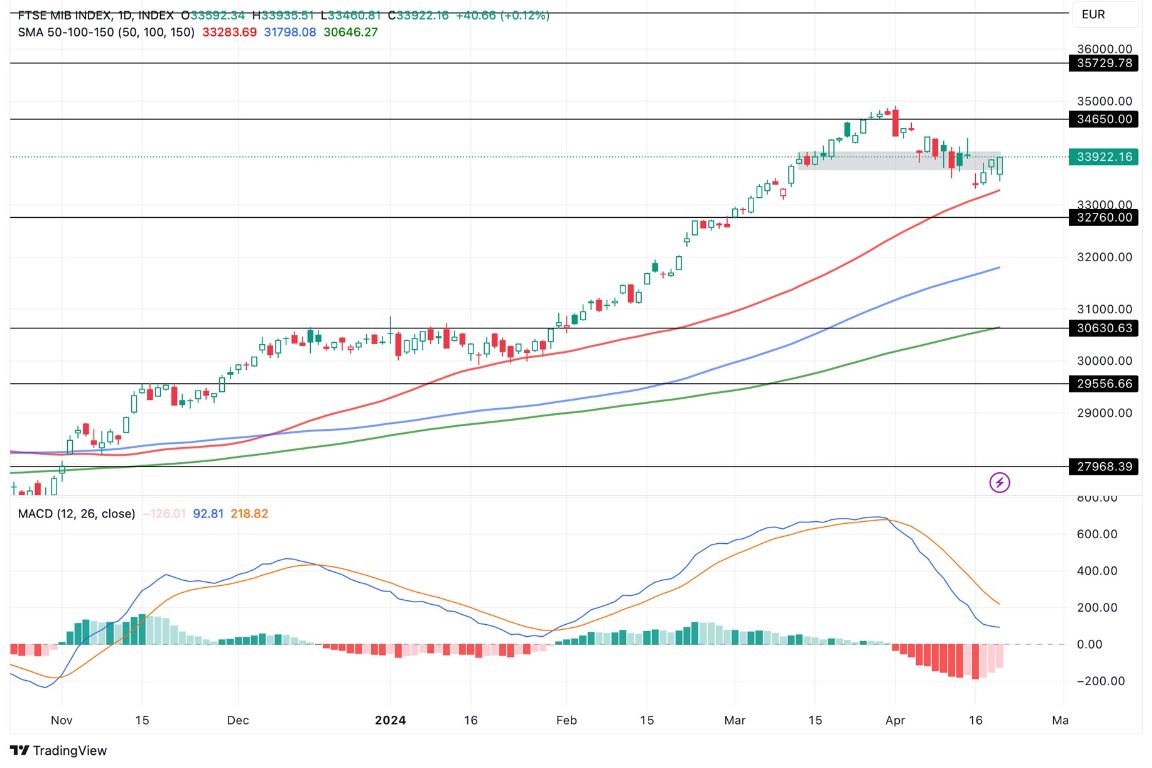
Task: Click the purple lightning instant-trading icon
Action: tap(1000, 482)
